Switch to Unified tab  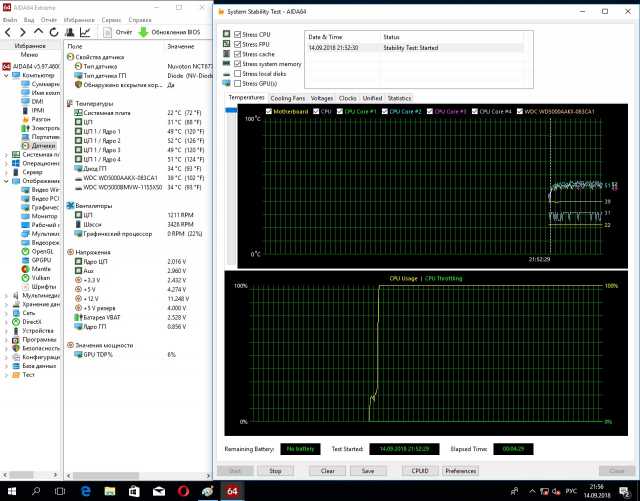click(x=372, y=98)
